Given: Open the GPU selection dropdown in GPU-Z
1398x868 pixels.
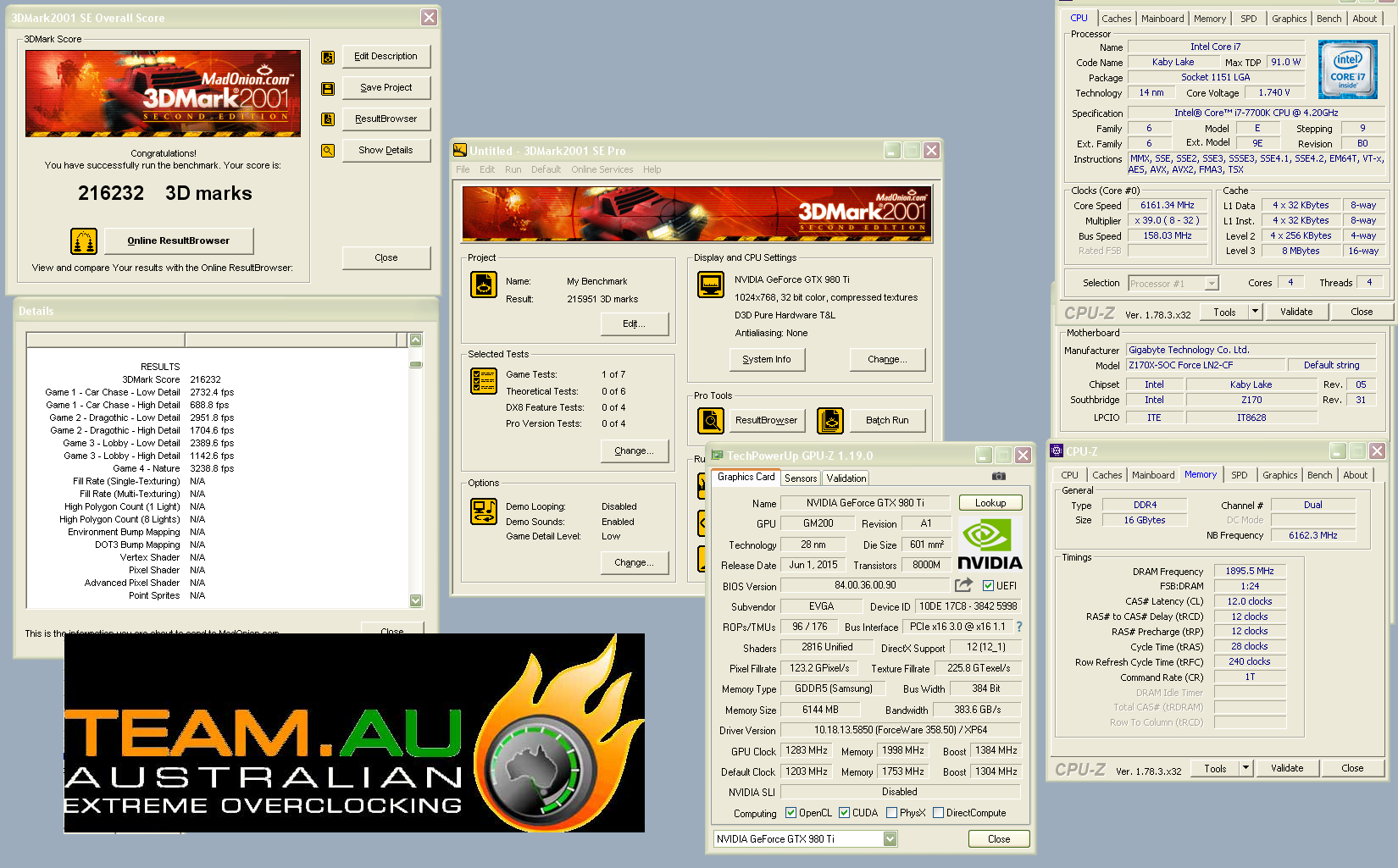Looking at the screenshot, I should (x=890, y=839).
